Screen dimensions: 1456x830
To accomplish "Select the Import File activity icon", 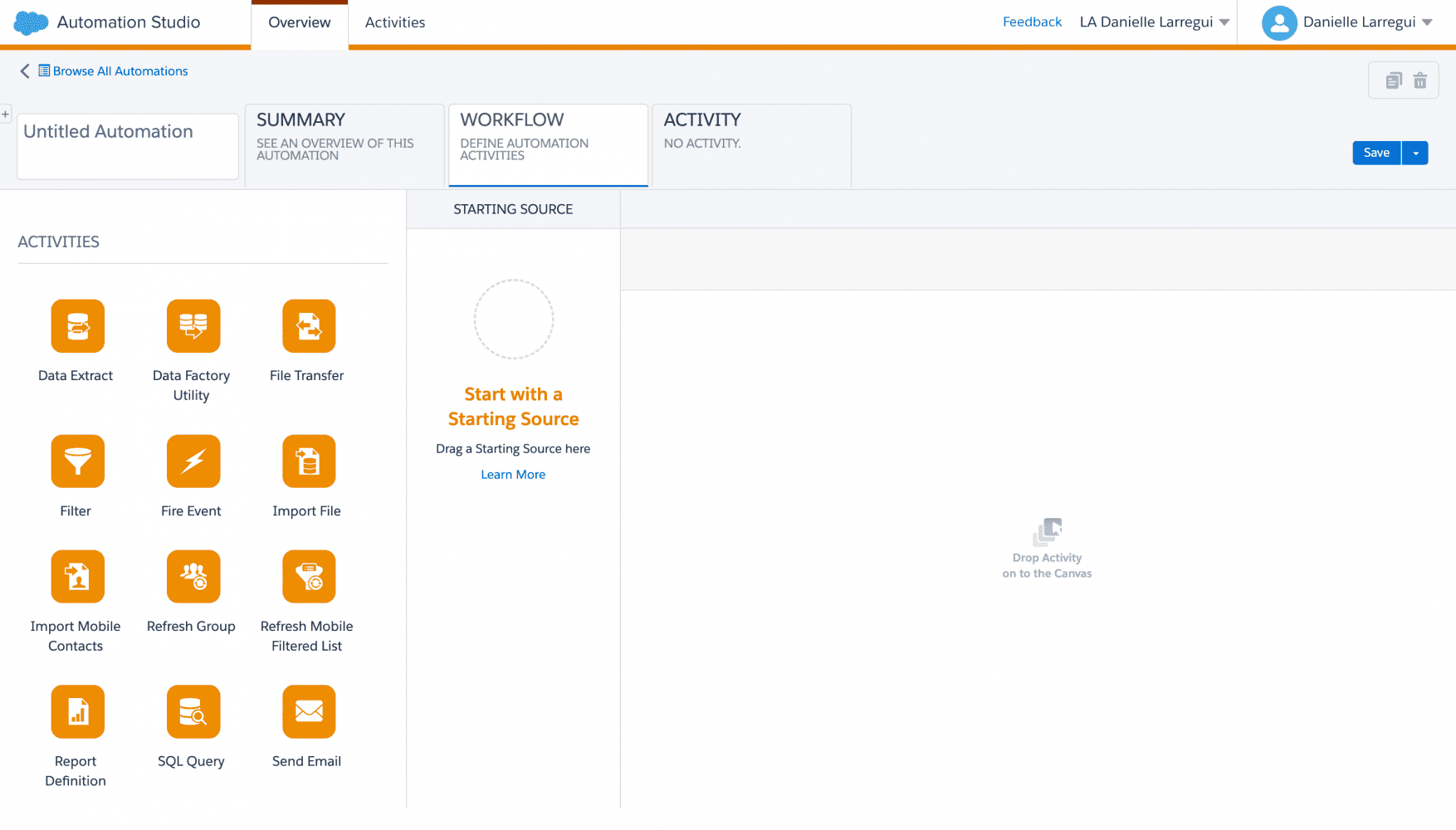I will [x=309, y=461].
